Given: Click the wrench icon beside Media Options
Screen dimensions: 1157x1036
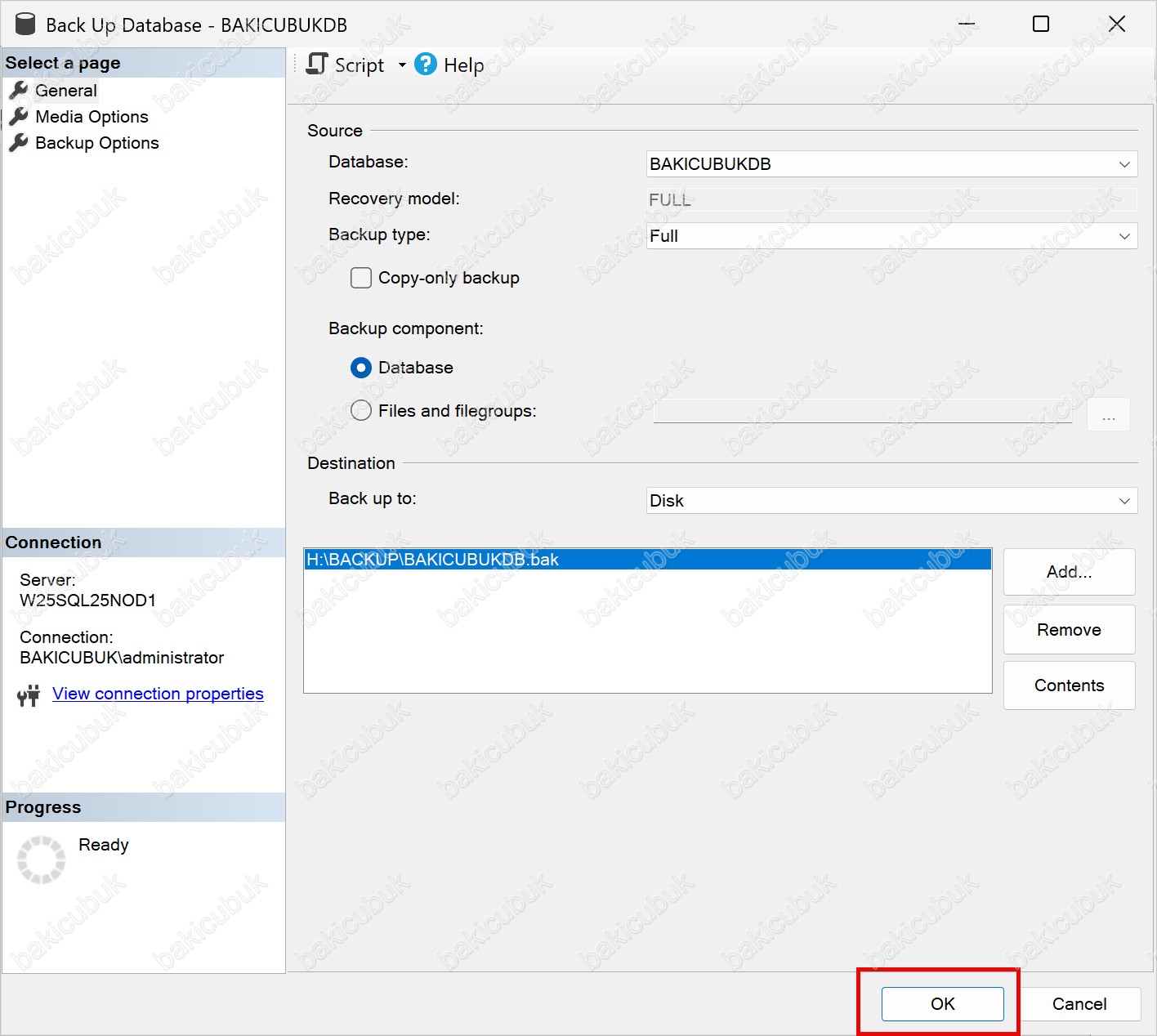Looking at the screenshot, I should pos(18,117).
